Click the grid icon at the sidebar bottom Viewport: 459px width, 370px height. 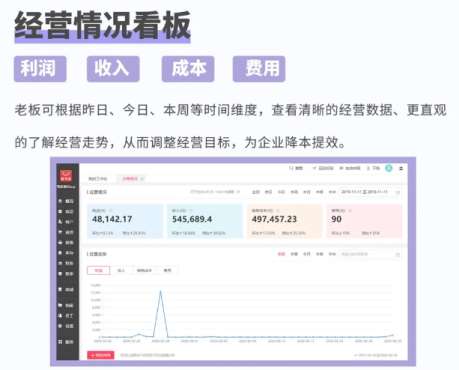pos(60,342)
